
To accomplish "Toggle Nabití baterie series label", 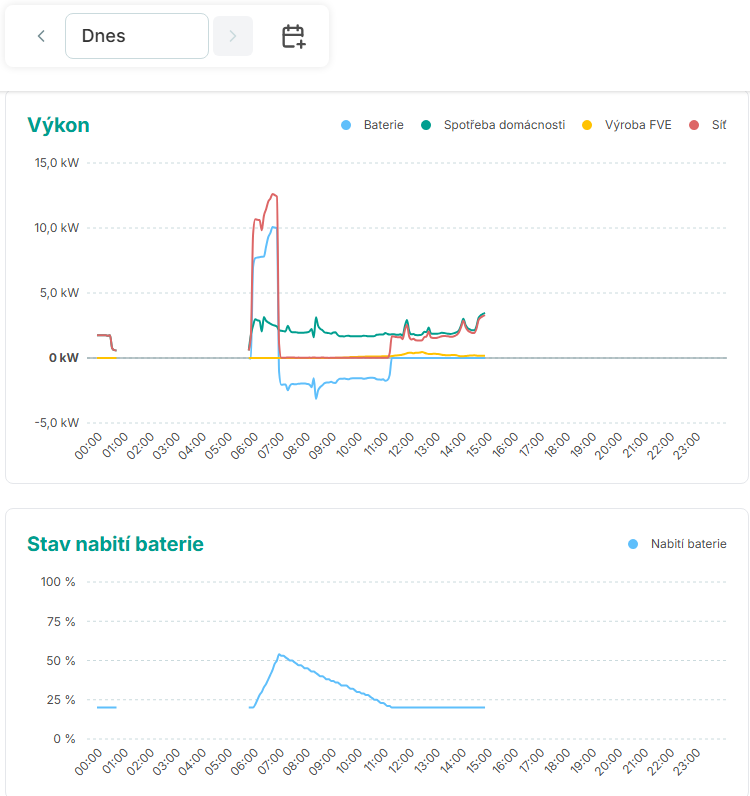I will (688, 544).
